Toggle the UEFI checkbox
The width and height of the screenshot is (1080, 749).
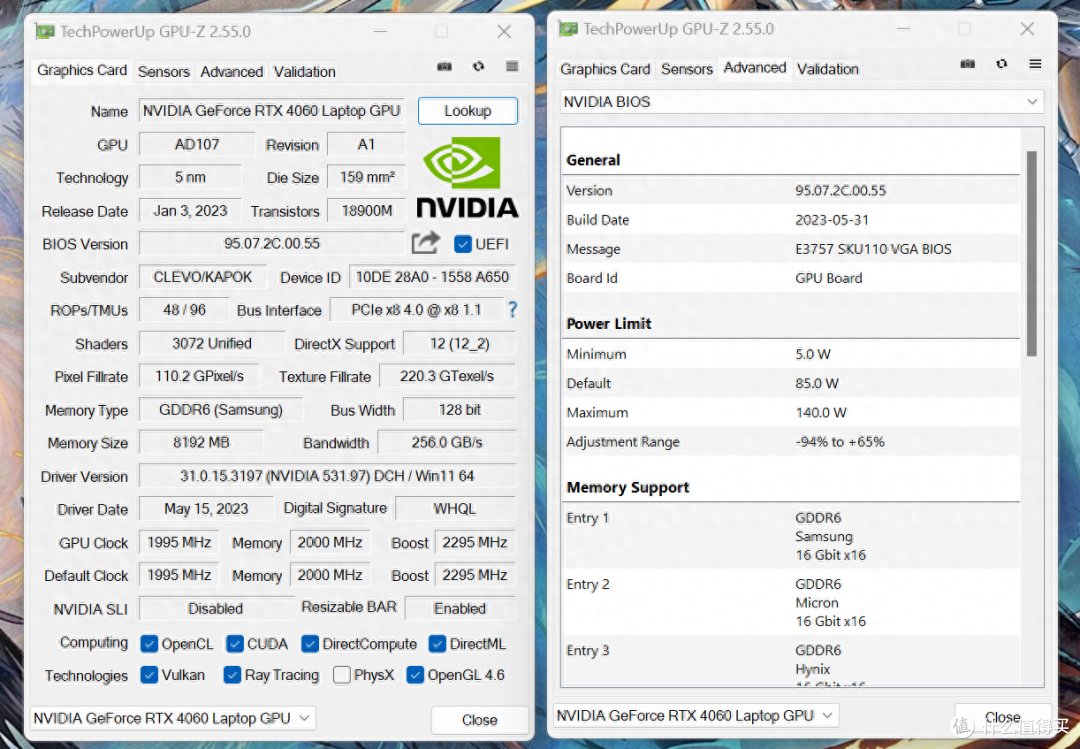(x=463, y=244)
